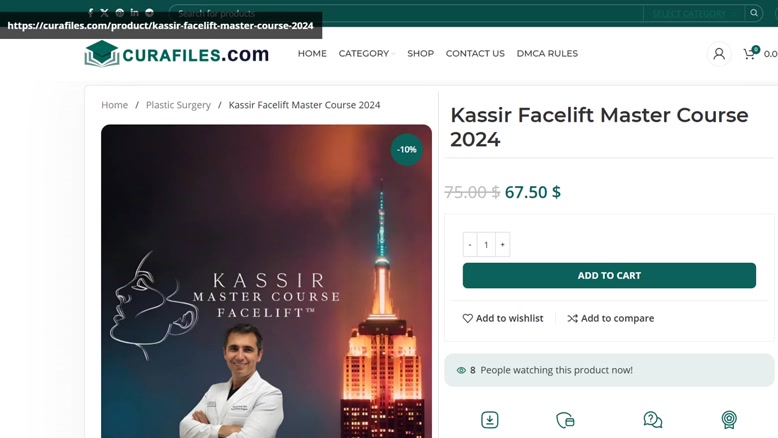
Task: Open the X (Twitter) social icon
Action: (104, 13)
